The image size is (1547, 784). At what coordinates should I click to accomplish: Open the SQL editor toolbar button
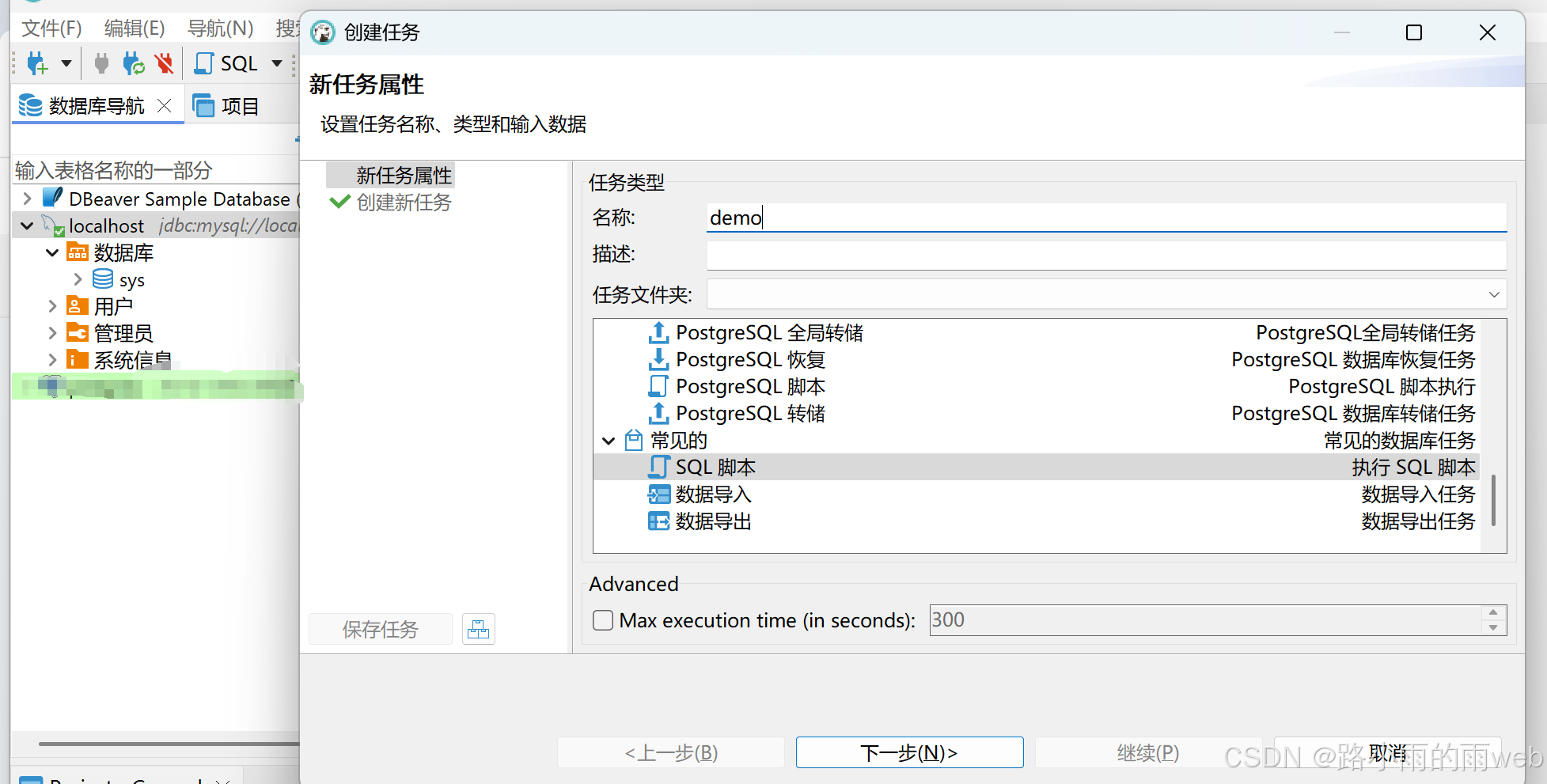click(226, 63)
